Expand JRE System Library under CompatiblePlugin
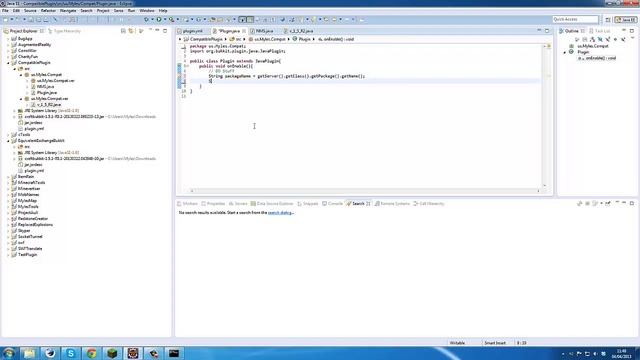 coord(15,111)
